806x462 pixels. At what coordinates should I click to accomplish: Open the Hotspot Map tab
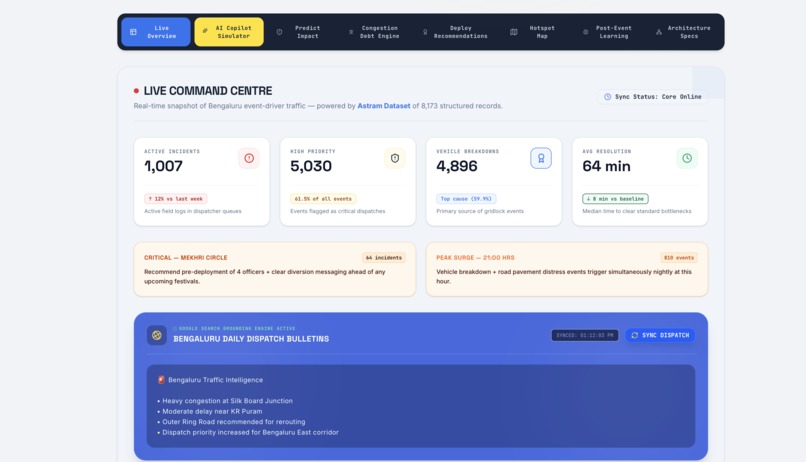coord(534,32)
